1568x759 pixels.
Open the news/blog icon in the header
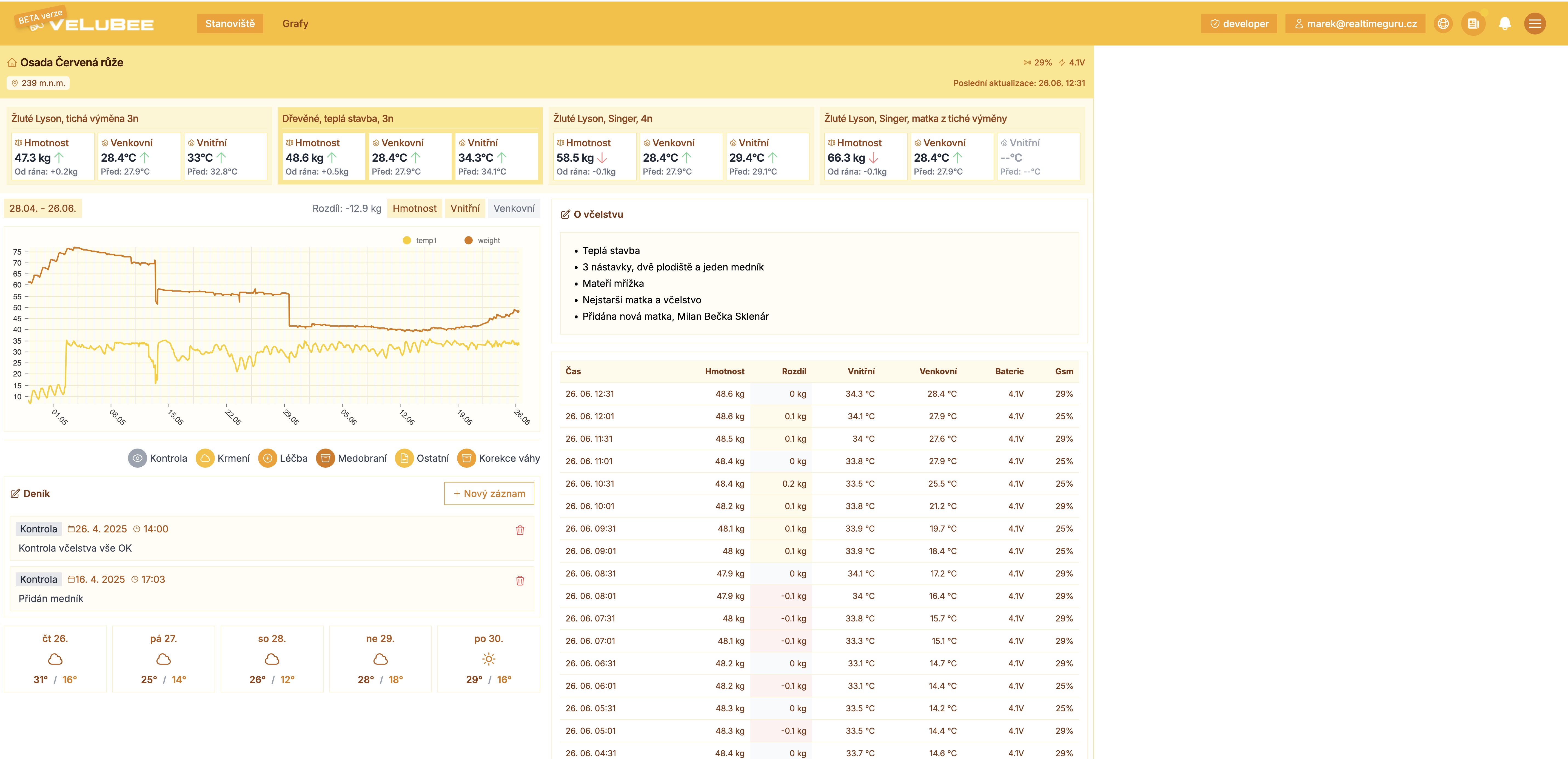(1474, 23)
